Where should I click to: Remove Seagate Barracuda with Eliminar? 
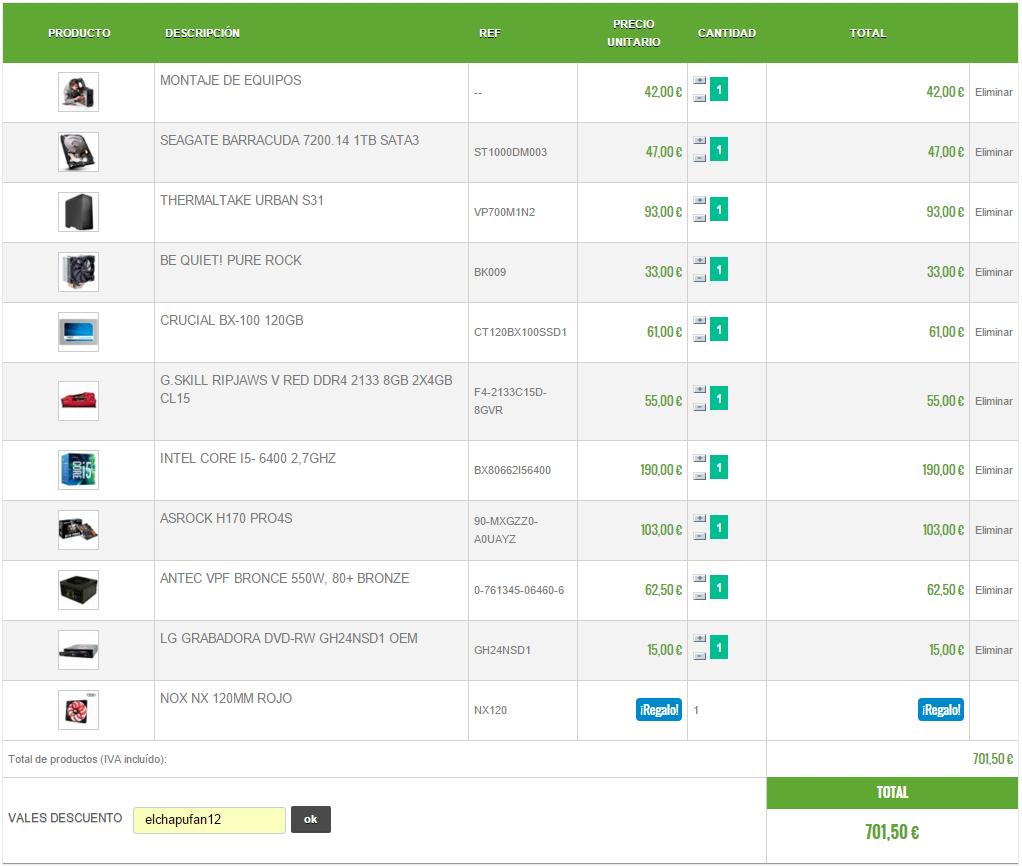[x=993, y=152]
